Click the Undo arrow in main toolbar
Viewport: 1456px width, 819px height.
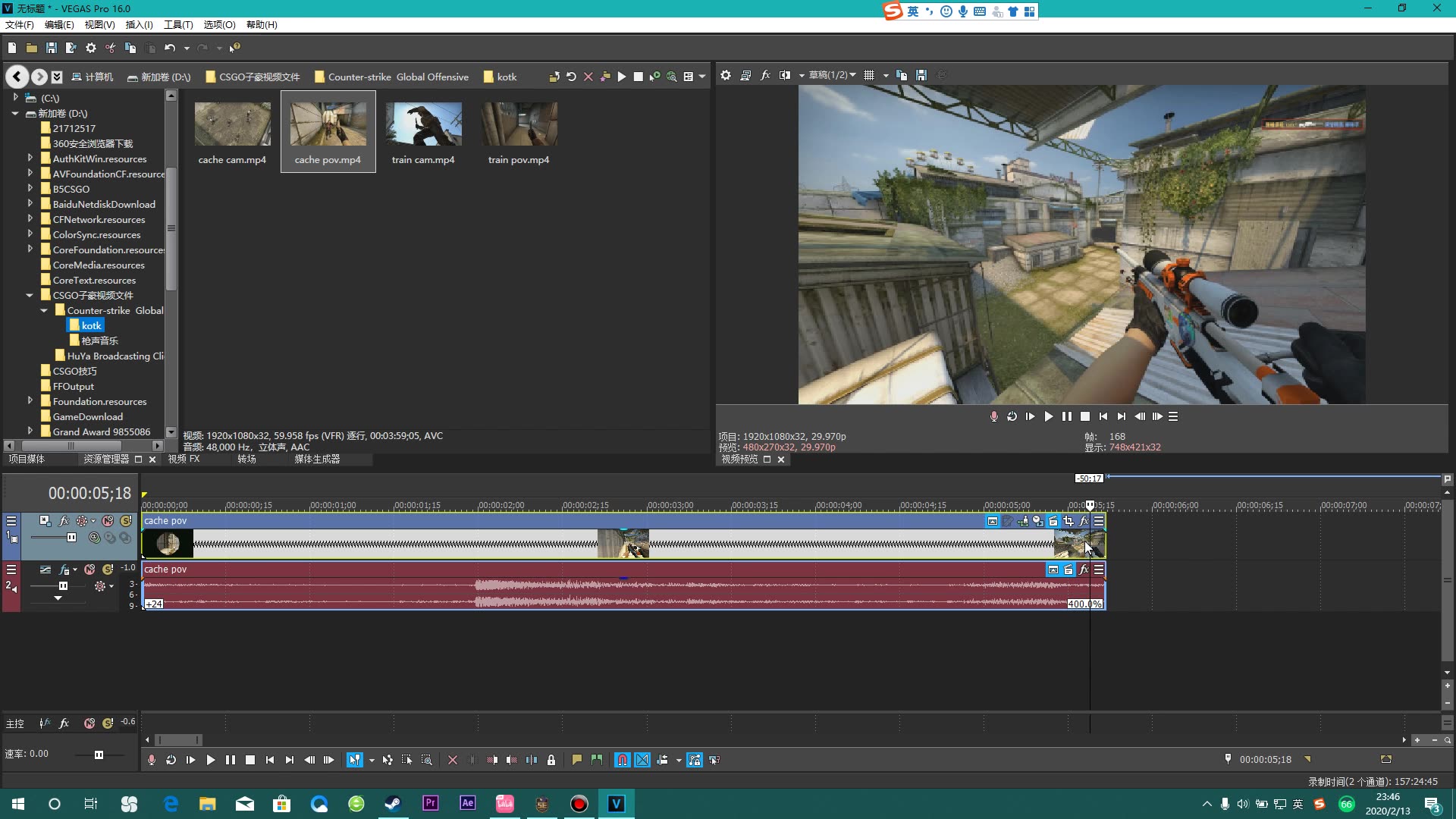[x=170, y=48]
